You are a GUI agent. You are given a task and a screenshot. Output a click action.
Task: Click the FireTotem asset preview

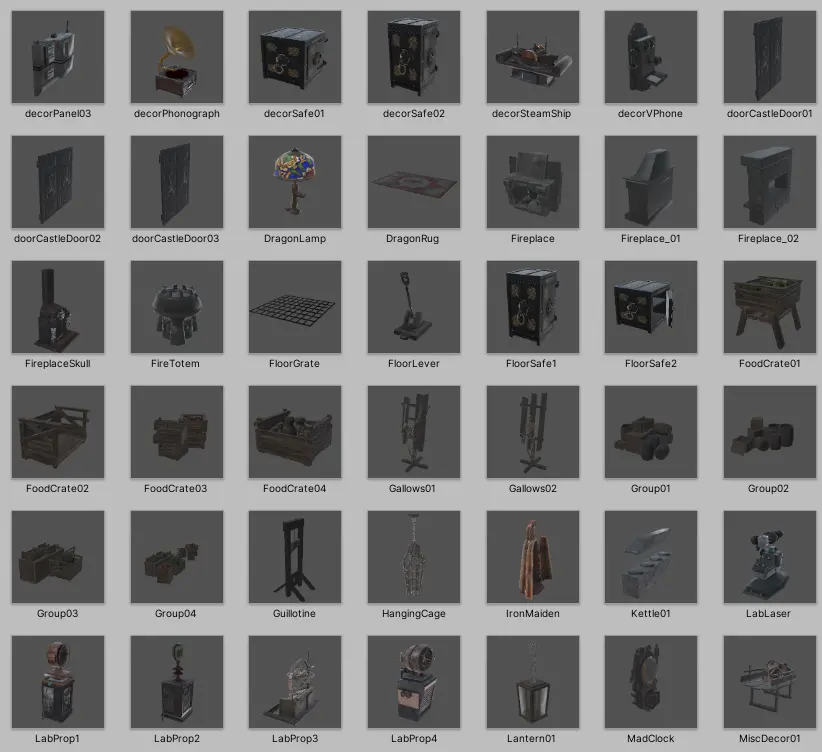[177, 307]
